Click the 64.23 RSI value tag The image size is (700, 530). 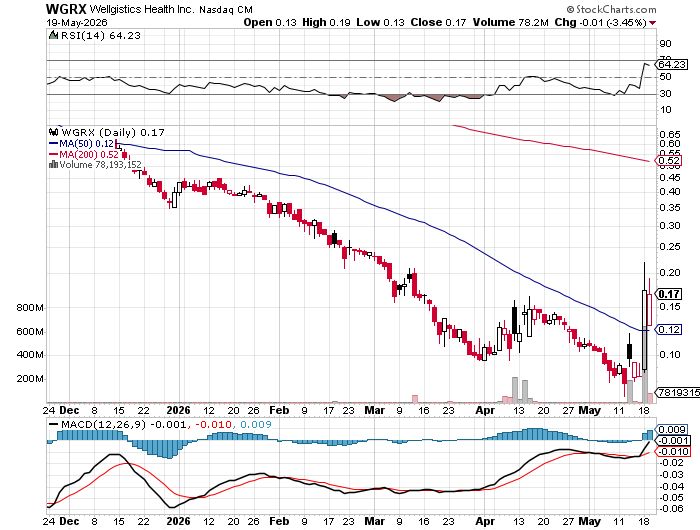(x=672, y=65)
